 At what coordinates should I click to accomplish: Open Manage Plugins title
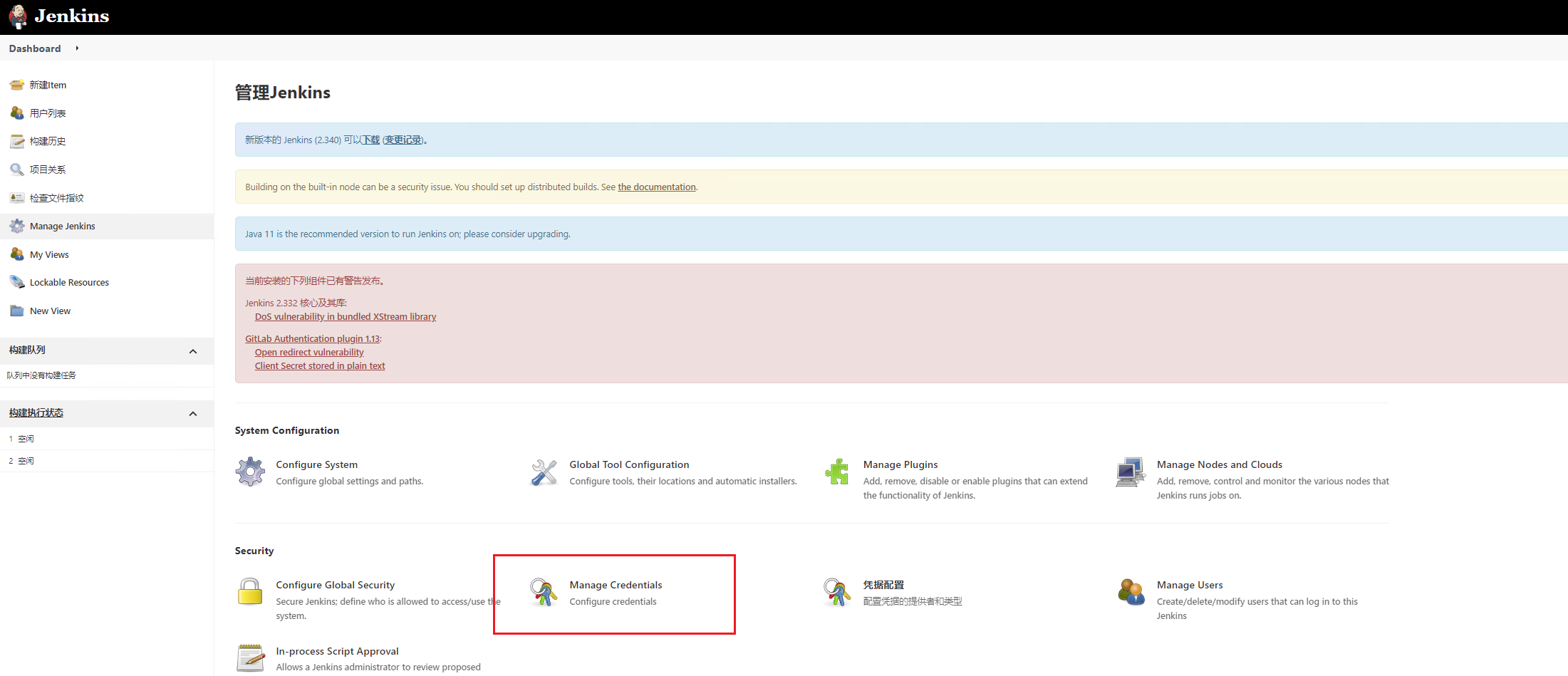[900, 464]
